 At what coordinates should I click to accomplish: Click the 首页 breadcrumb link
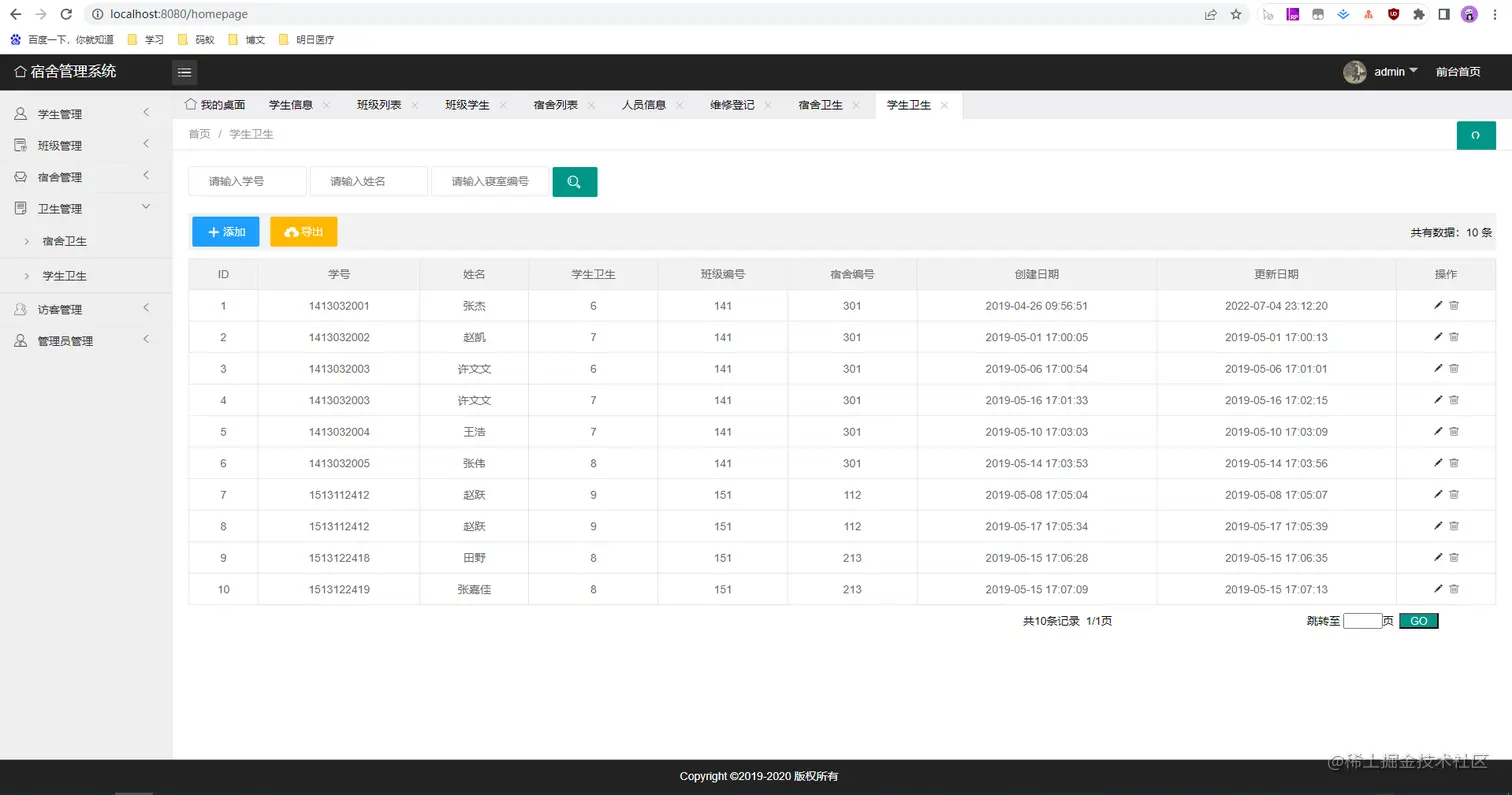click(199, 134)
